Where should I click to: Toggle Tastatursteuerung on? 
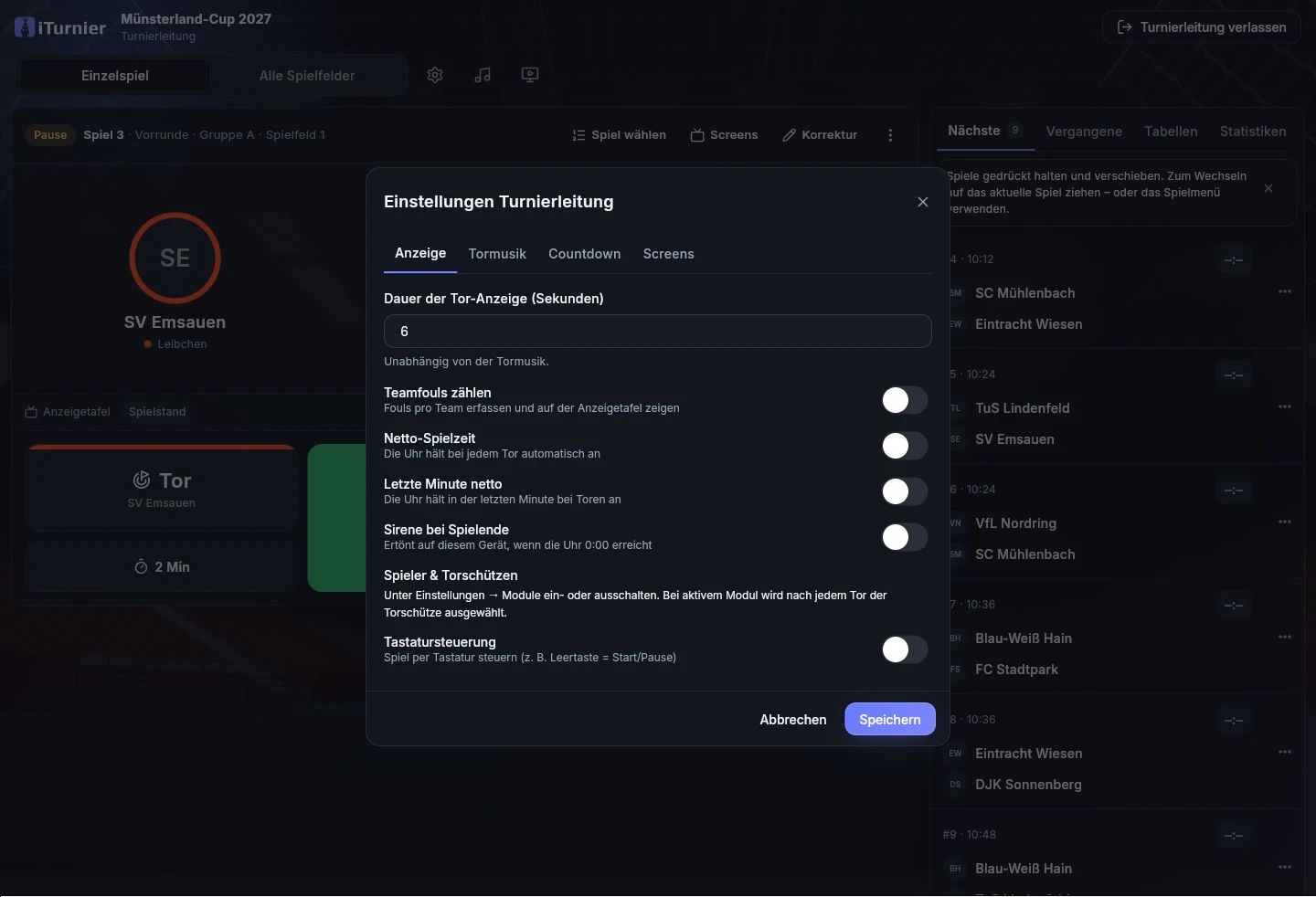(905, 649)
